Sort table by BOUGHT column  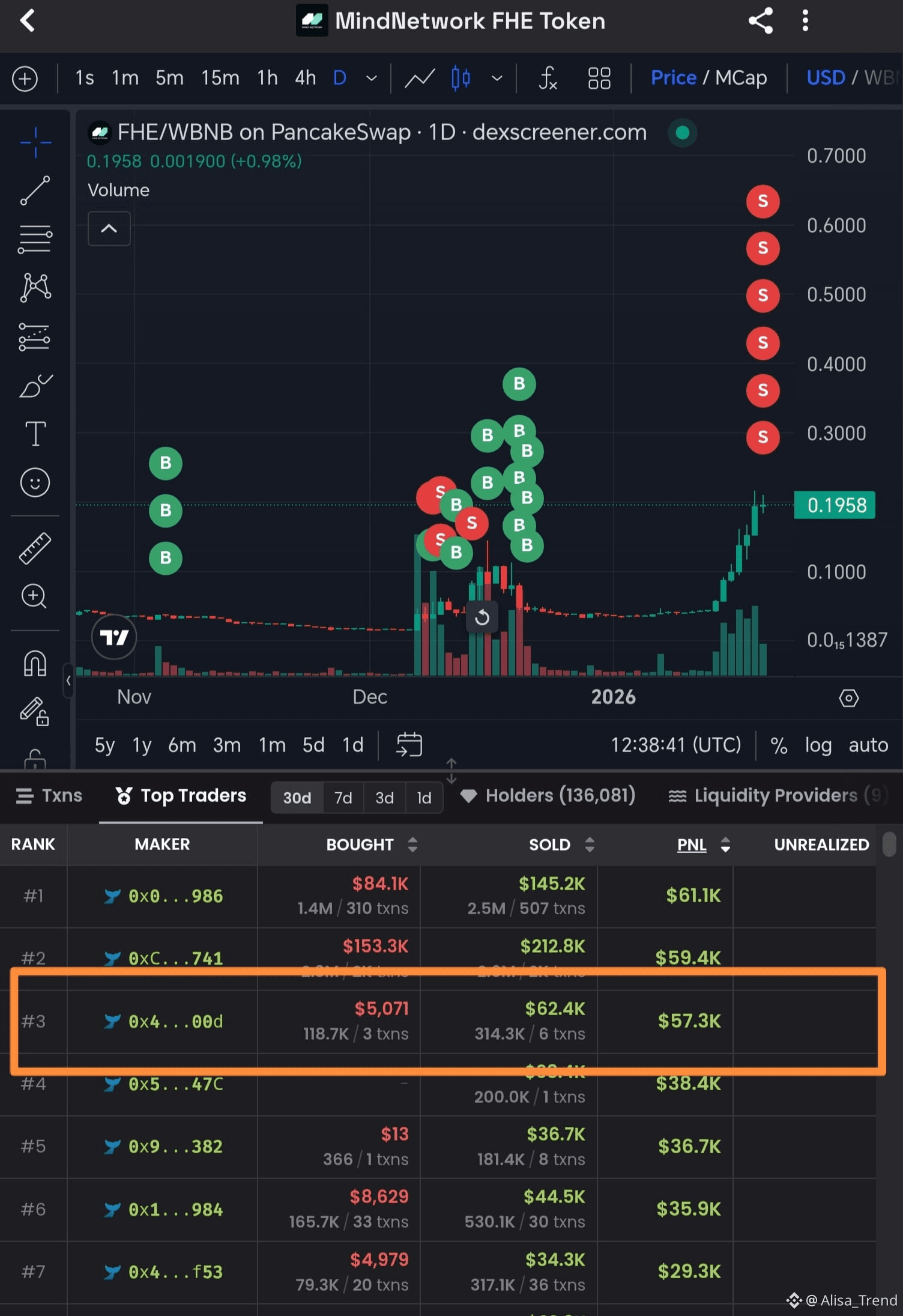click(372, 844)
